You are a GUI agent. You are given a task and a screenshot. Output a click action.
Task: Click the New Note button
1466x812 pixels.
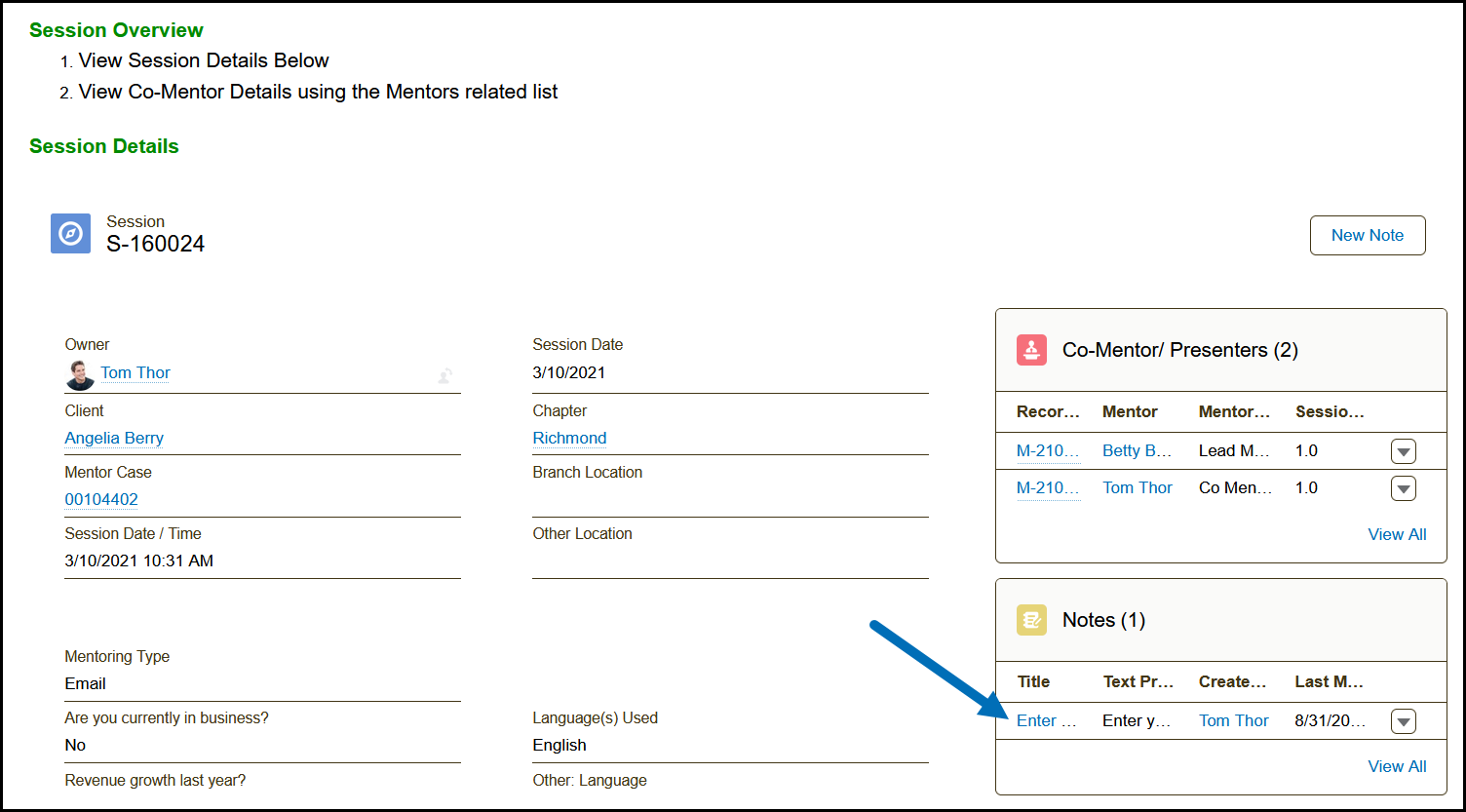coord(1367,235)
